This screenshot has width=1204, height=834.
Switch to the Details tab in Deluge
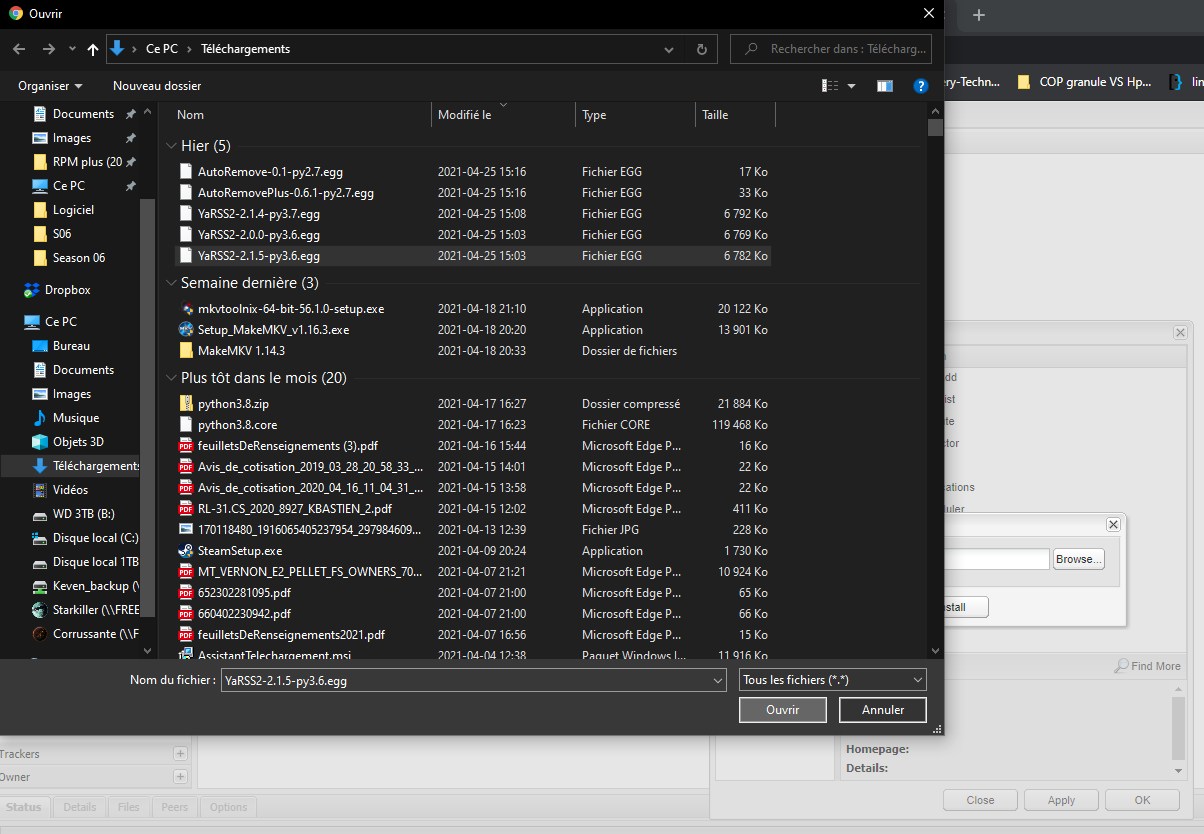(x=80, y=808)
